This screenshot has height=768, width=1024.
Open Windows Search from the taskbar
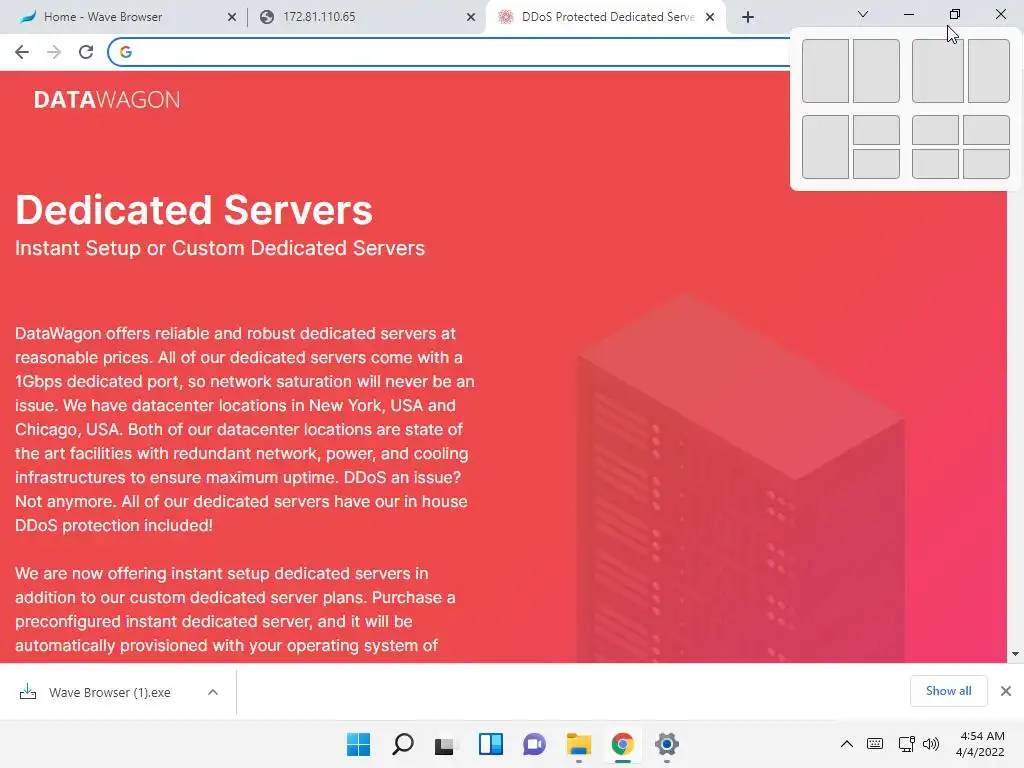pos(402,744)
